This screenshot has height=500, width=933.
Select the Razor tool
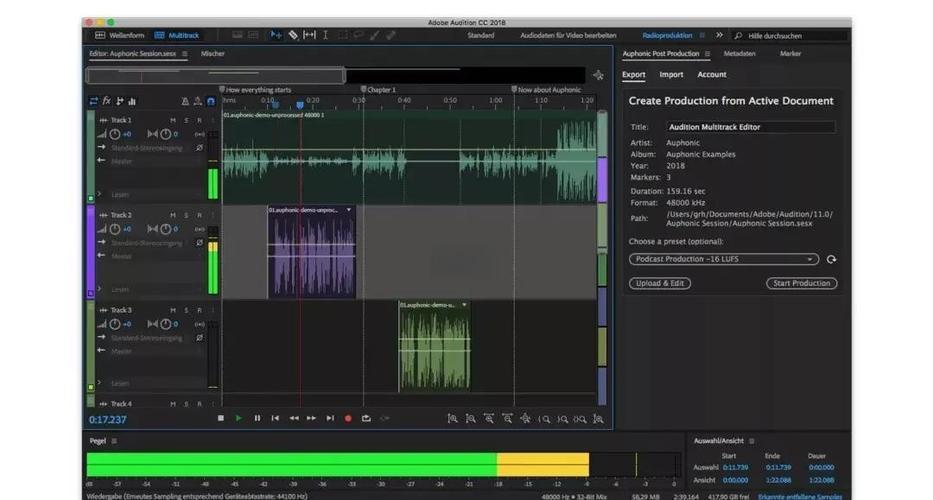click(293, 35)
